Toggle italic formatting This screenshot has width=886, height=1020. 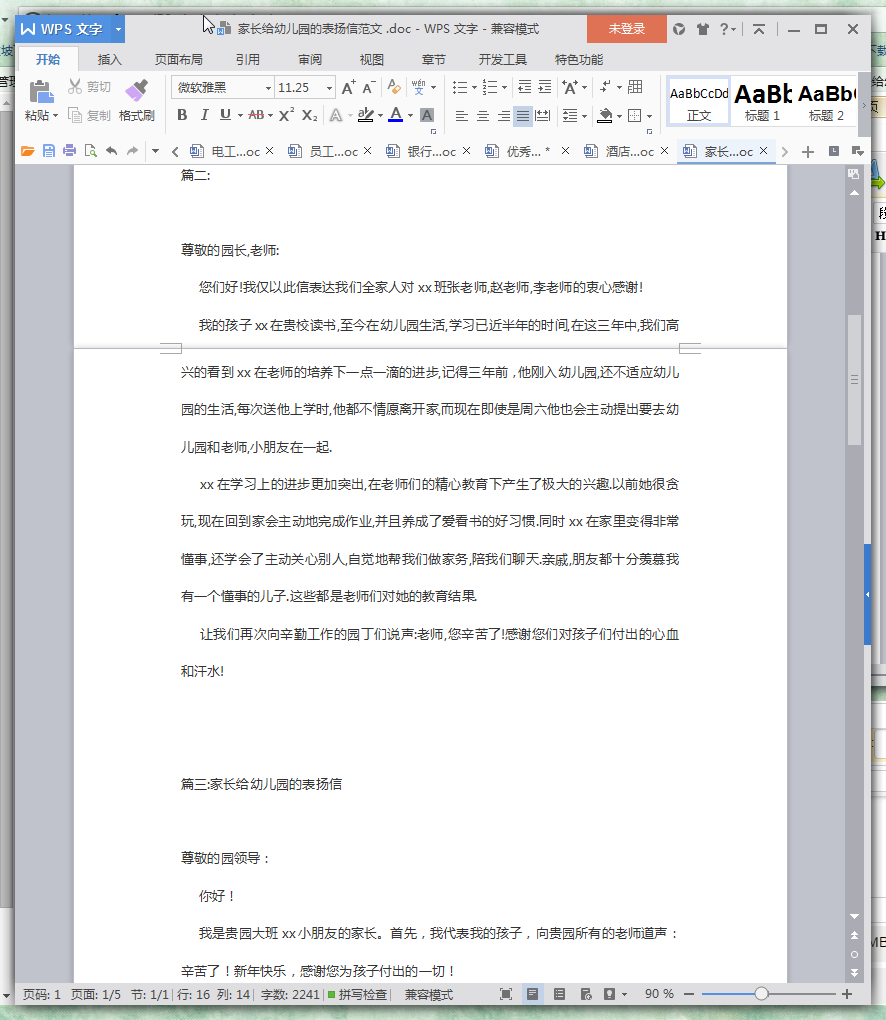[x=204, y=115]
